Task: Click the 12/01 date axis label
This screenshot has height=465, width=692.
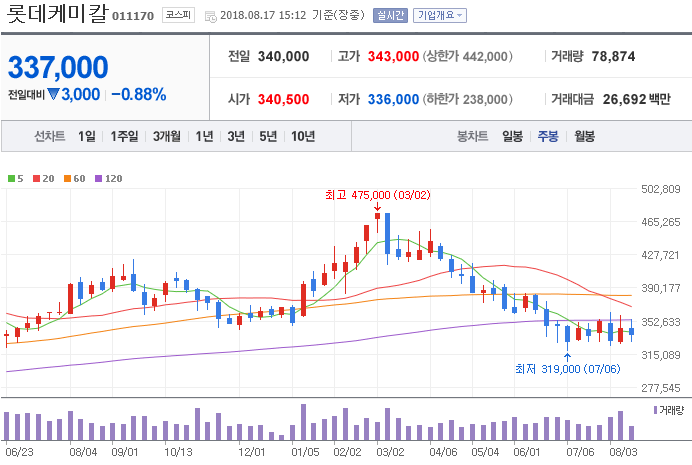Action: coord(252,452)
